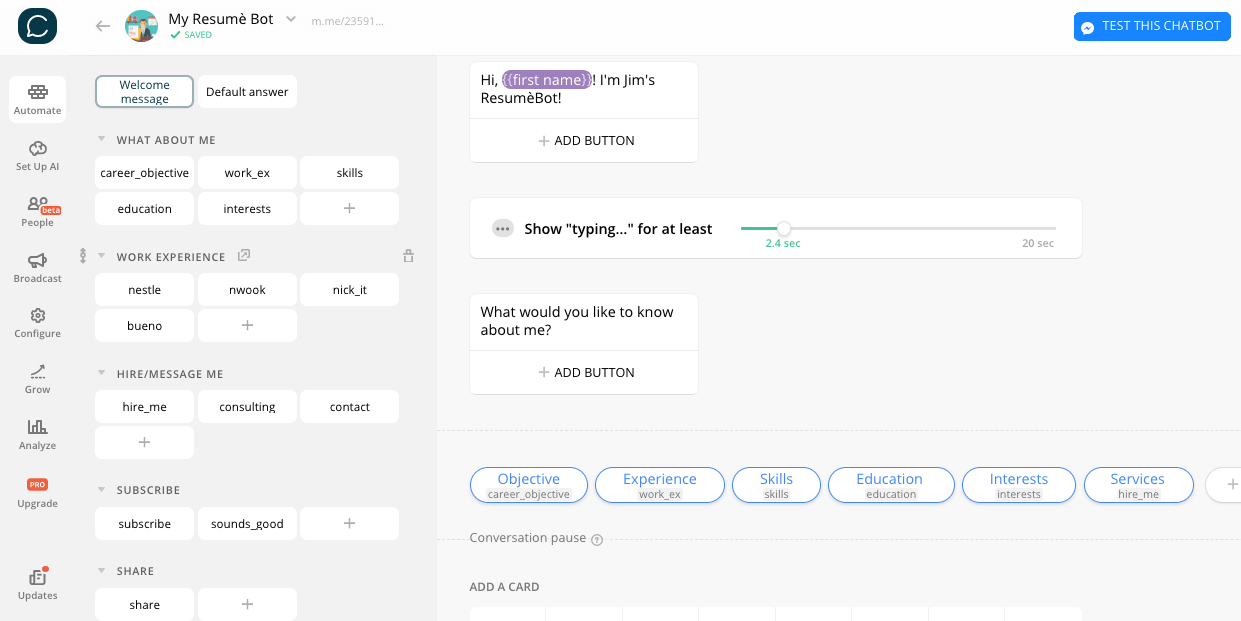Click the typing indicator dots icon
1241x621 pixels.
(x=503, y=229)
